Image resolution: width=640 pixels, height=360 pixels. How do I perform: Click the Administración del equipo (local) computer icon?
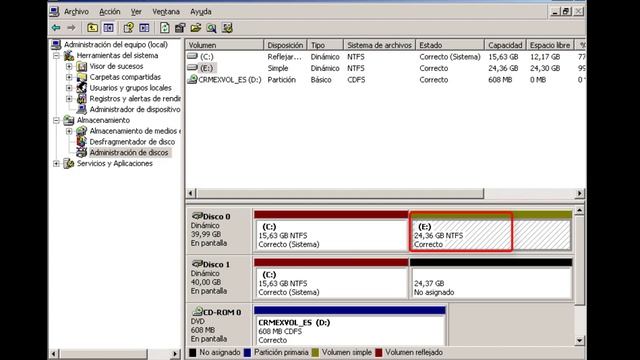pyautogui.click(x=56, y=44)
